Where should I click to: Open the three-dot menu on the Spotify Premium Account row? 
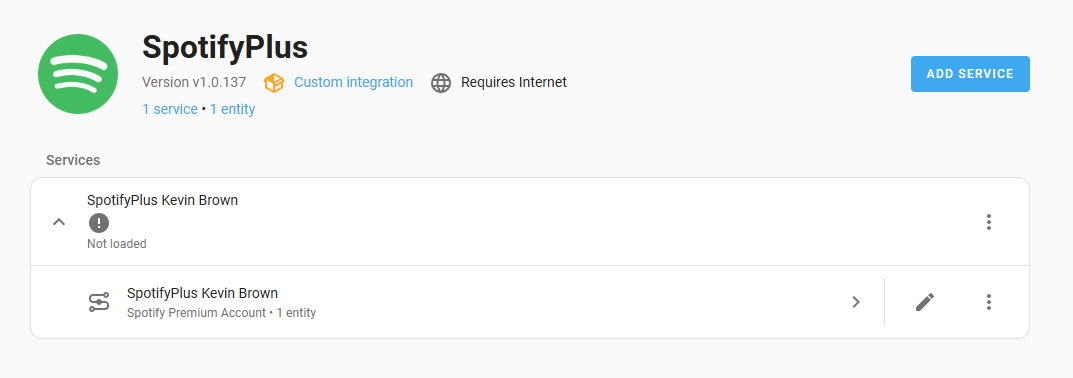tap(988, 302)
